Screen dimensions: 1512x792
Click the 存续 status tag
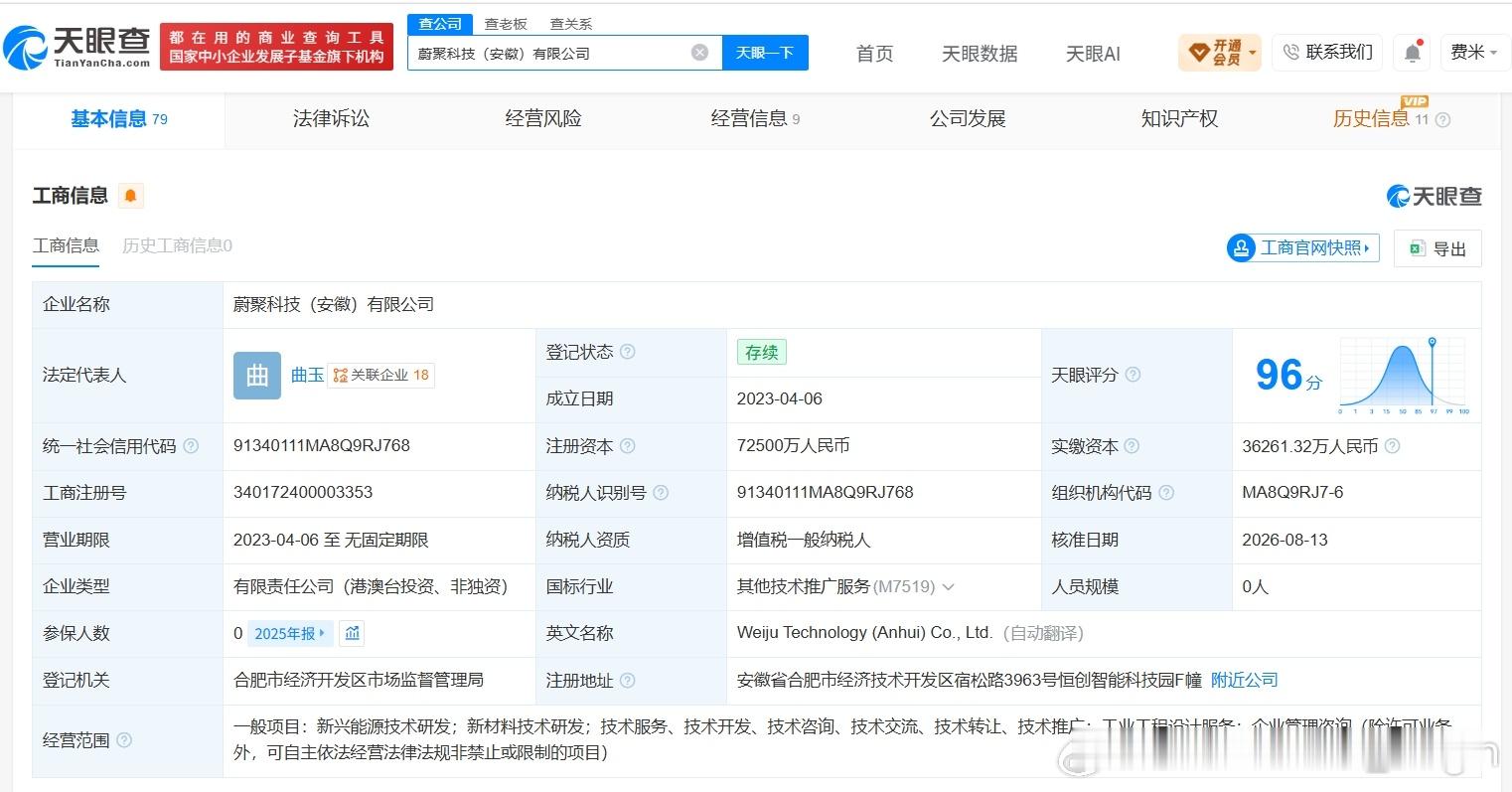point(761,352)
